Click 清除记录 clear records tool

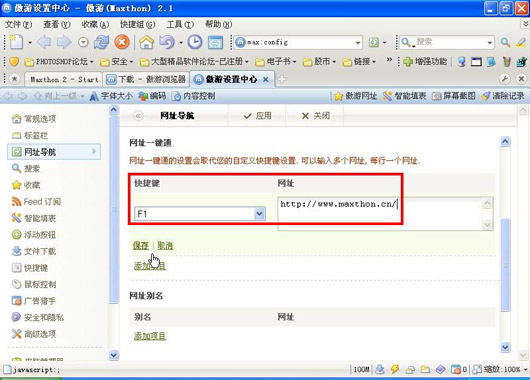click(x=503, y=96)
